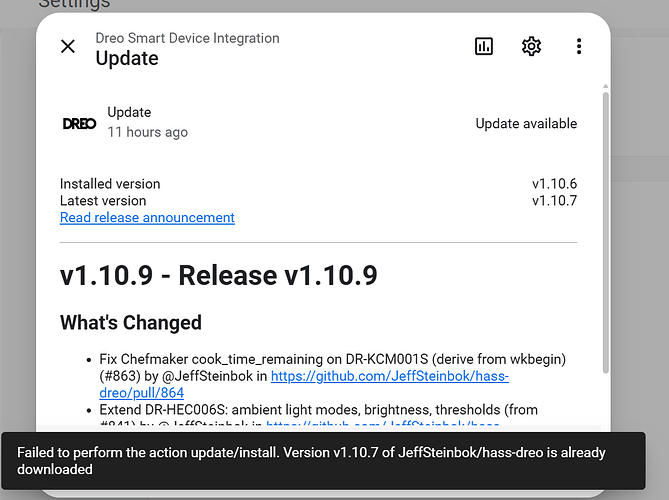This screenshot has width=669, height=500.
Task: Click the scrollbar up arrow
Action: [605, 87]
